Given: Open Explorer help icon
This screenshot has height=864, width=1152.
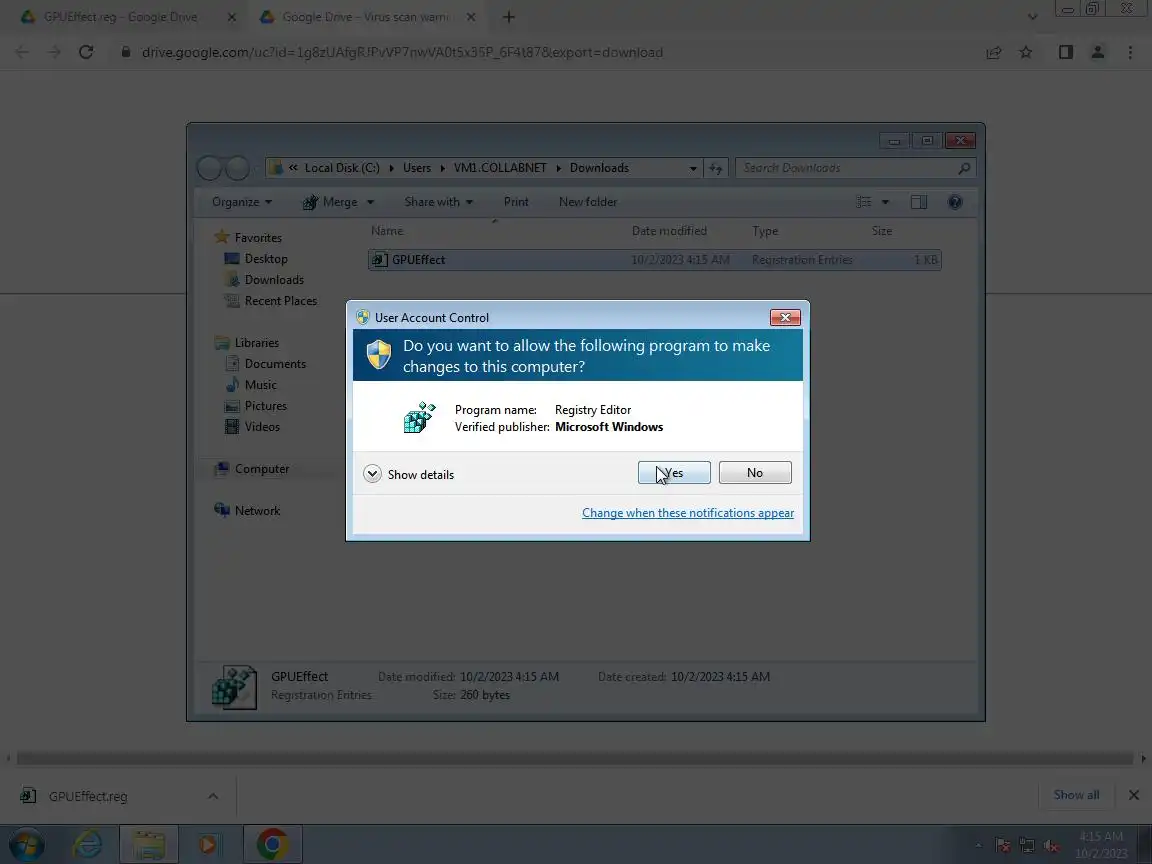Looking at the screenshot, I should 955,202.
